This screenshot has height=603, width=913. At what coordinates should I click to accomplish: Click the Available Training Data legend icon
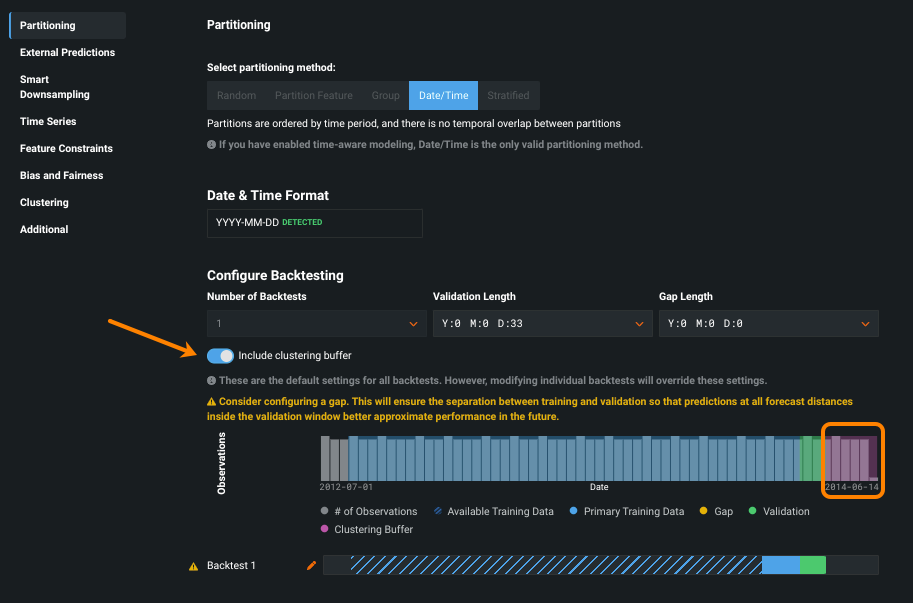(437, 512)
